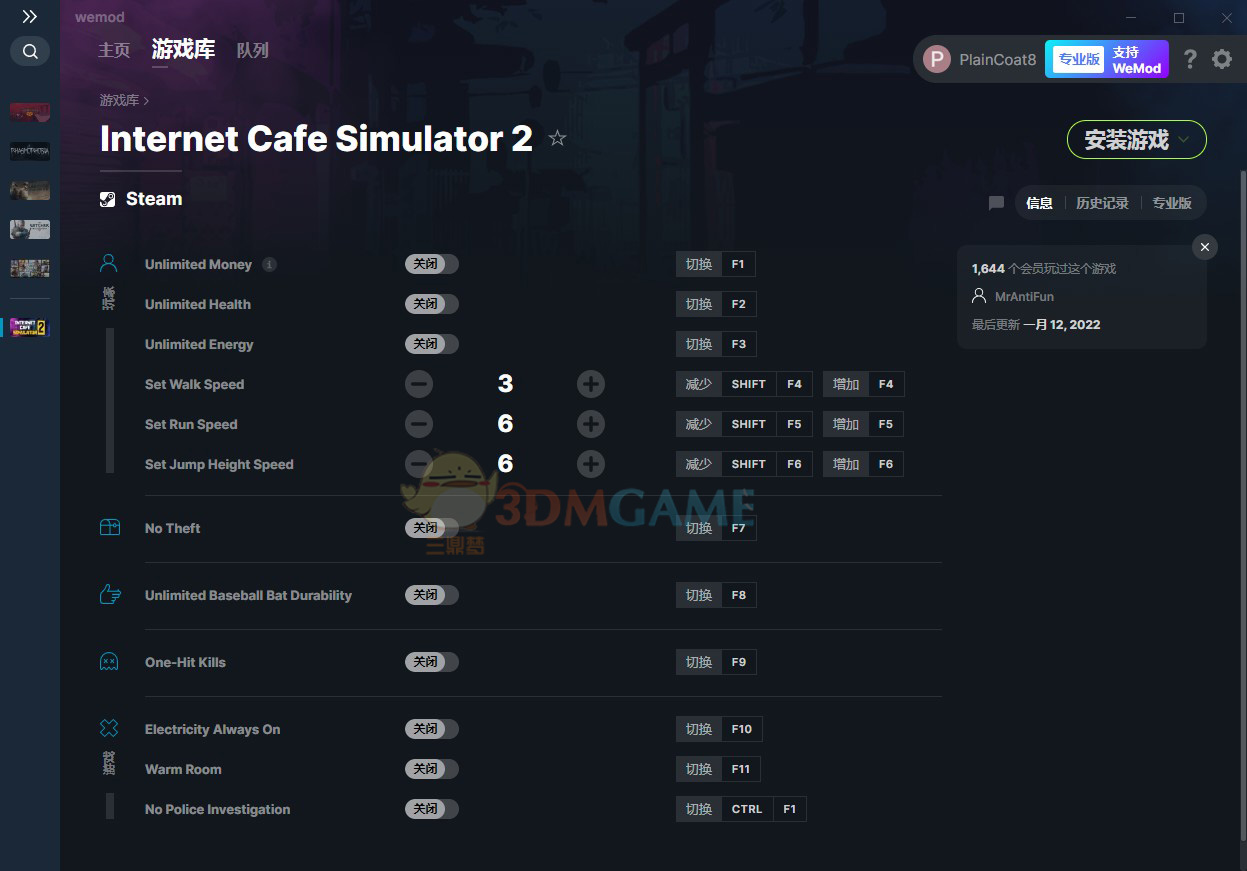Follow the 游戏库 breadcrumb link
Image resolution: width=1247 pixels, height=871 pixels.
pyautogui.click(x=119, y=100)
